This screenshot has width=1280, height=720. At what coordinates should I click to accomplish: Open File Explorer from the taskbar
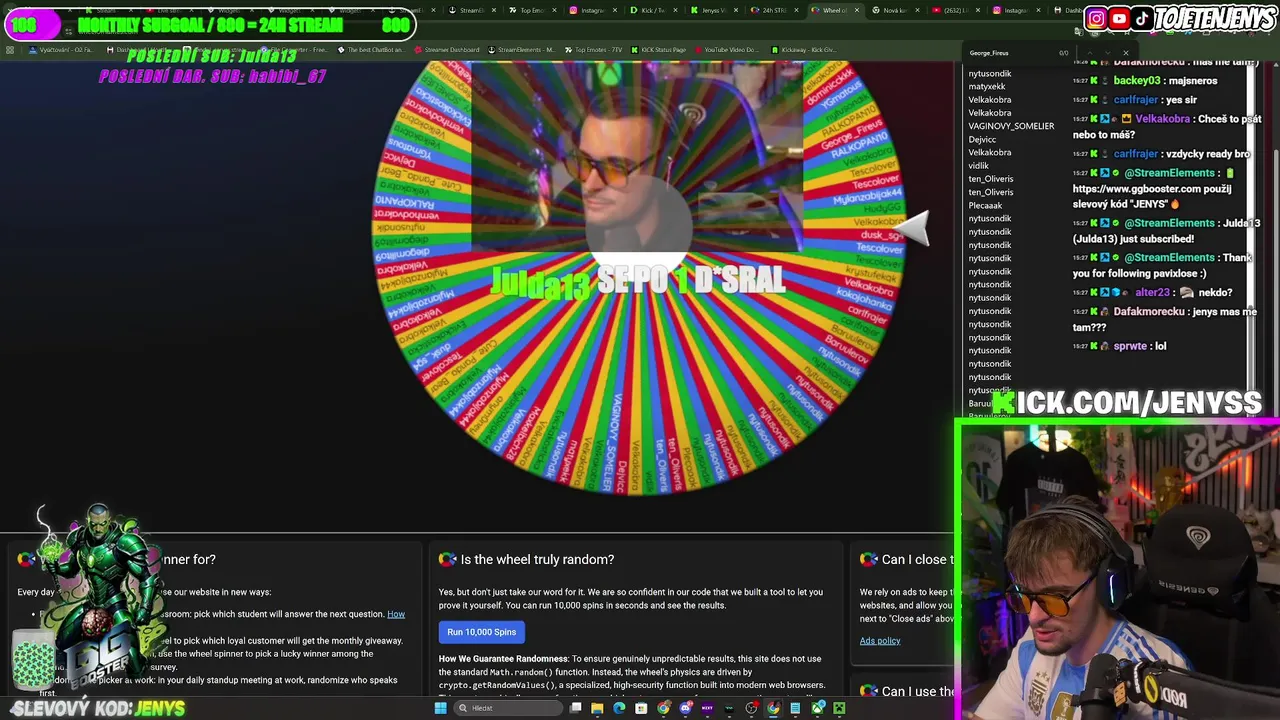click(597, 708)
